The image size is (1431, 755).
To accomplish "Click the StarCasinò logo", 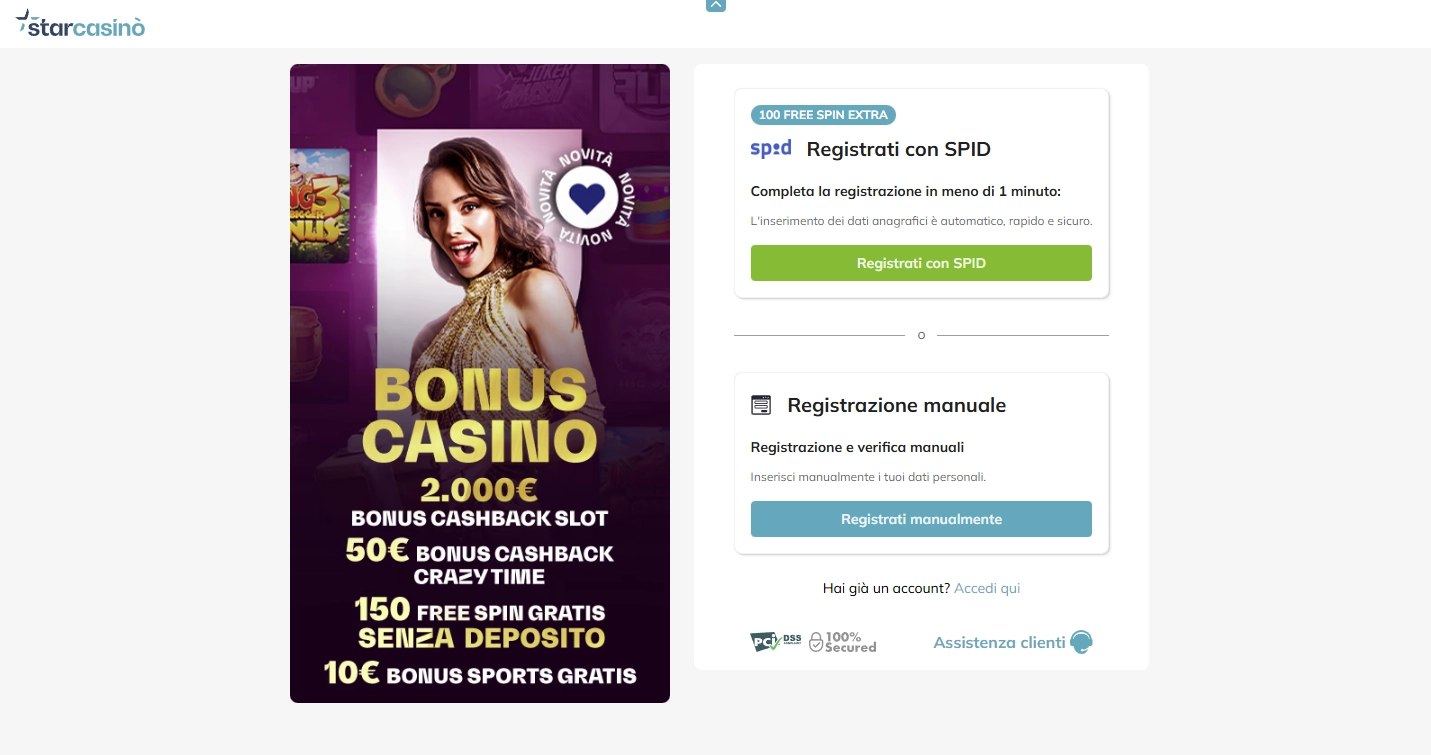I will click(81, 24).
